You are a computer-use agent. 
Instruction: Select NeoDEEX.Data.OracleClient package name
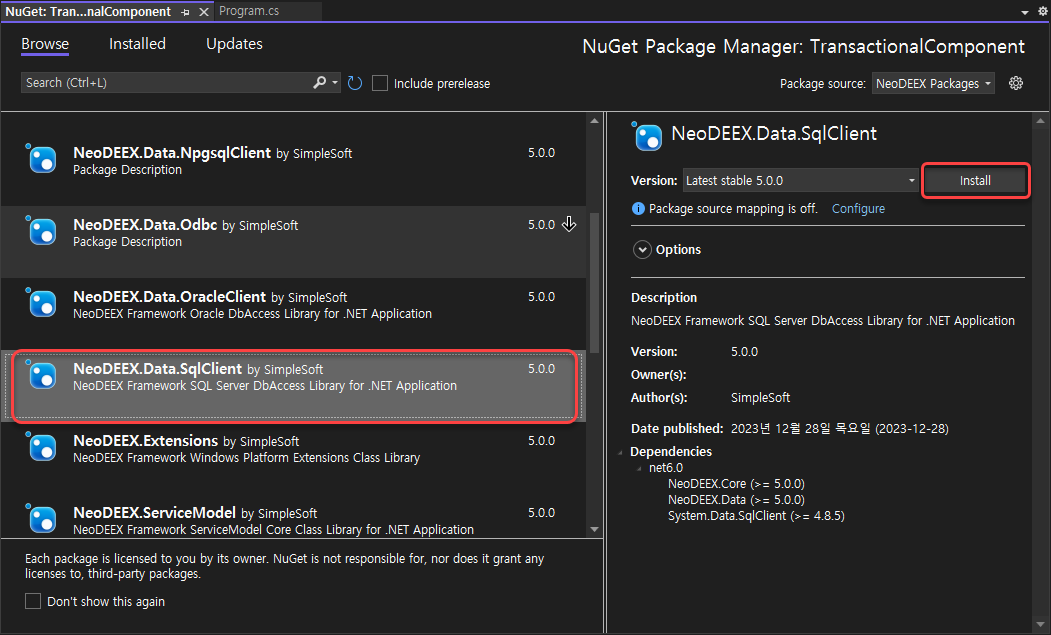170,296
